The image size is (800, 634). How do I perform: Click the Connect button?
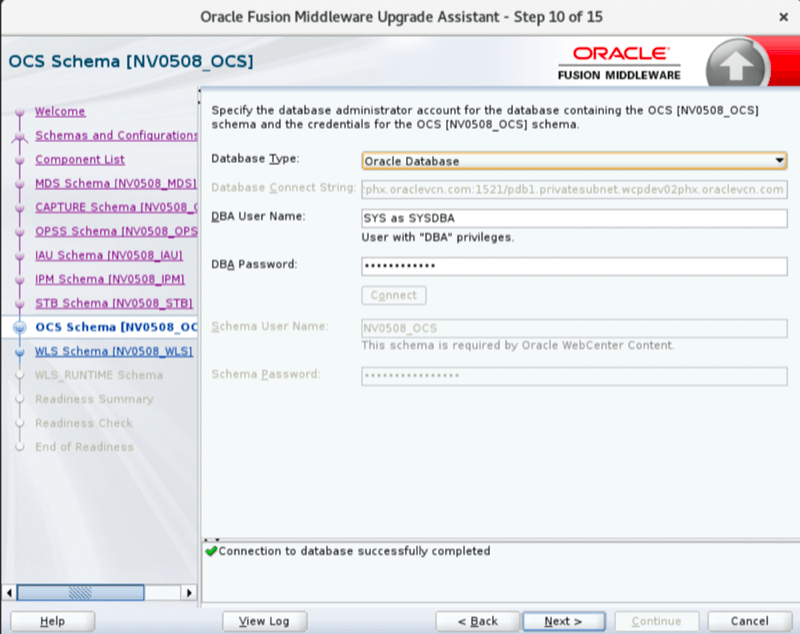point(394,295)
